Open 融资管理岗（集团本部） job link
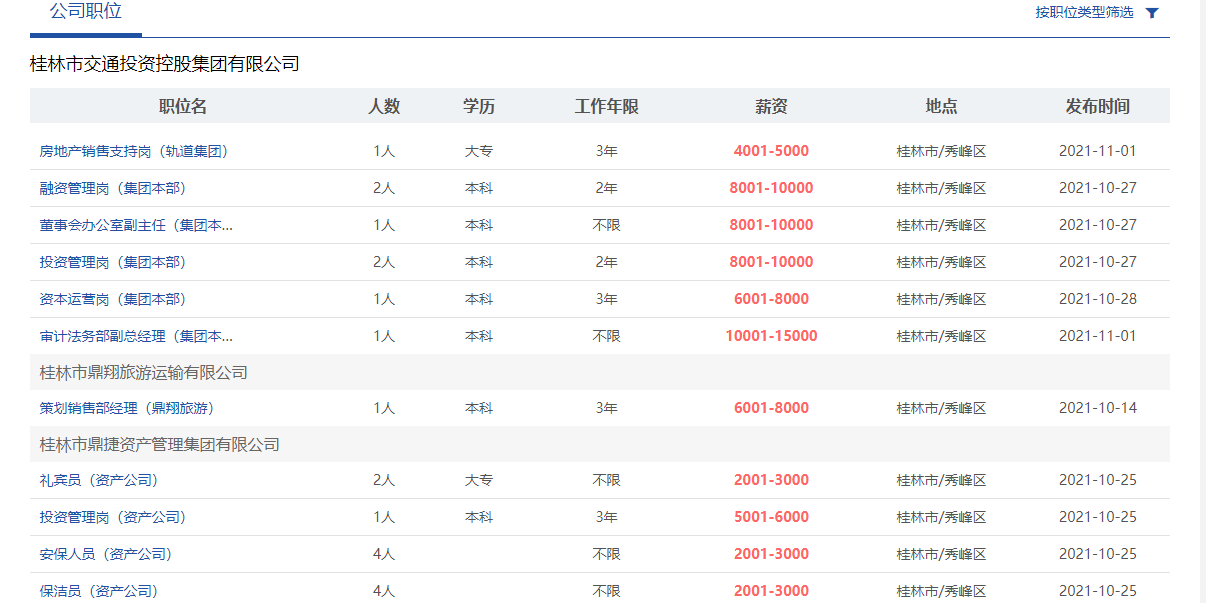The width and height of the screenshot is (1206, 603). [x=113, y=188]
